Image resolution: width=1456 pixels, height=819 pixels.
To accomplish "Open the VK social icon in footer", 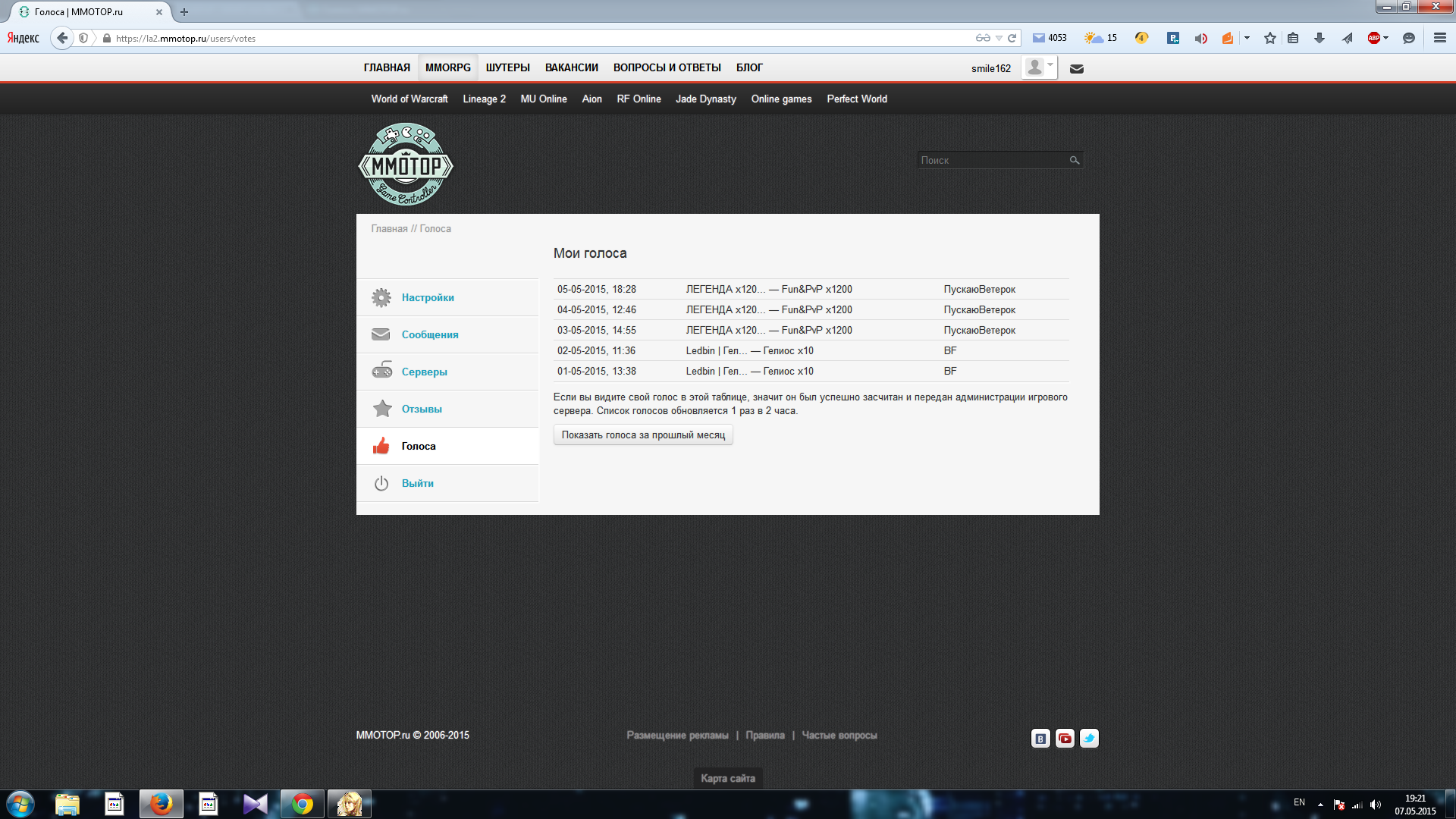I will tap(1040, 739).
